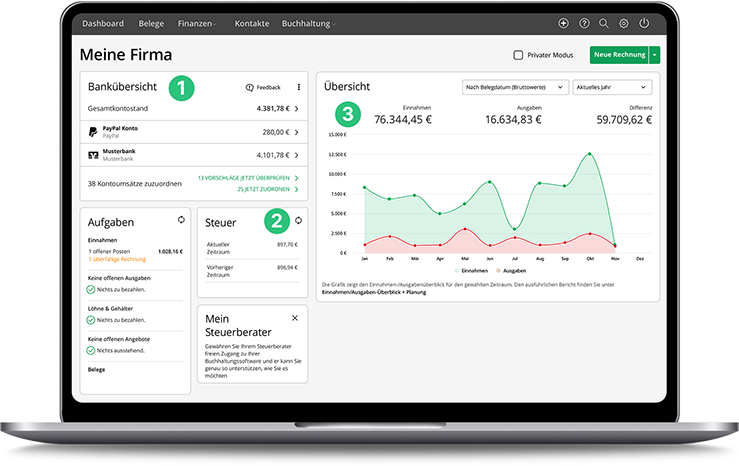Refresh the Aufgaben panel
The width and height of the screenshot is (739, 466).
[181, 220]
